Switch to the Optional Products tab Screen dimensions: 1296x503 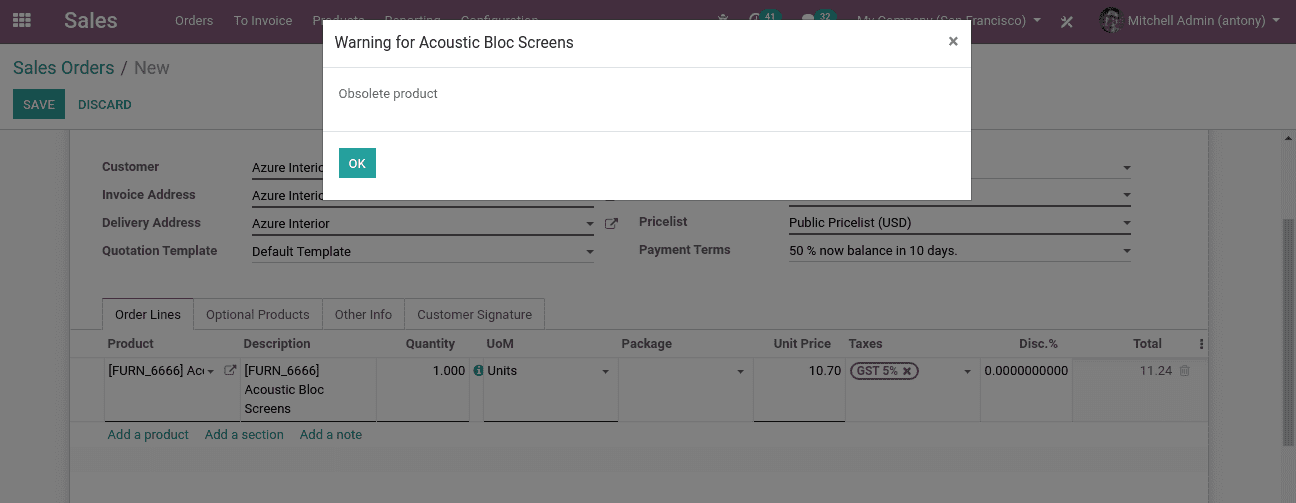(x=258, y=314)
